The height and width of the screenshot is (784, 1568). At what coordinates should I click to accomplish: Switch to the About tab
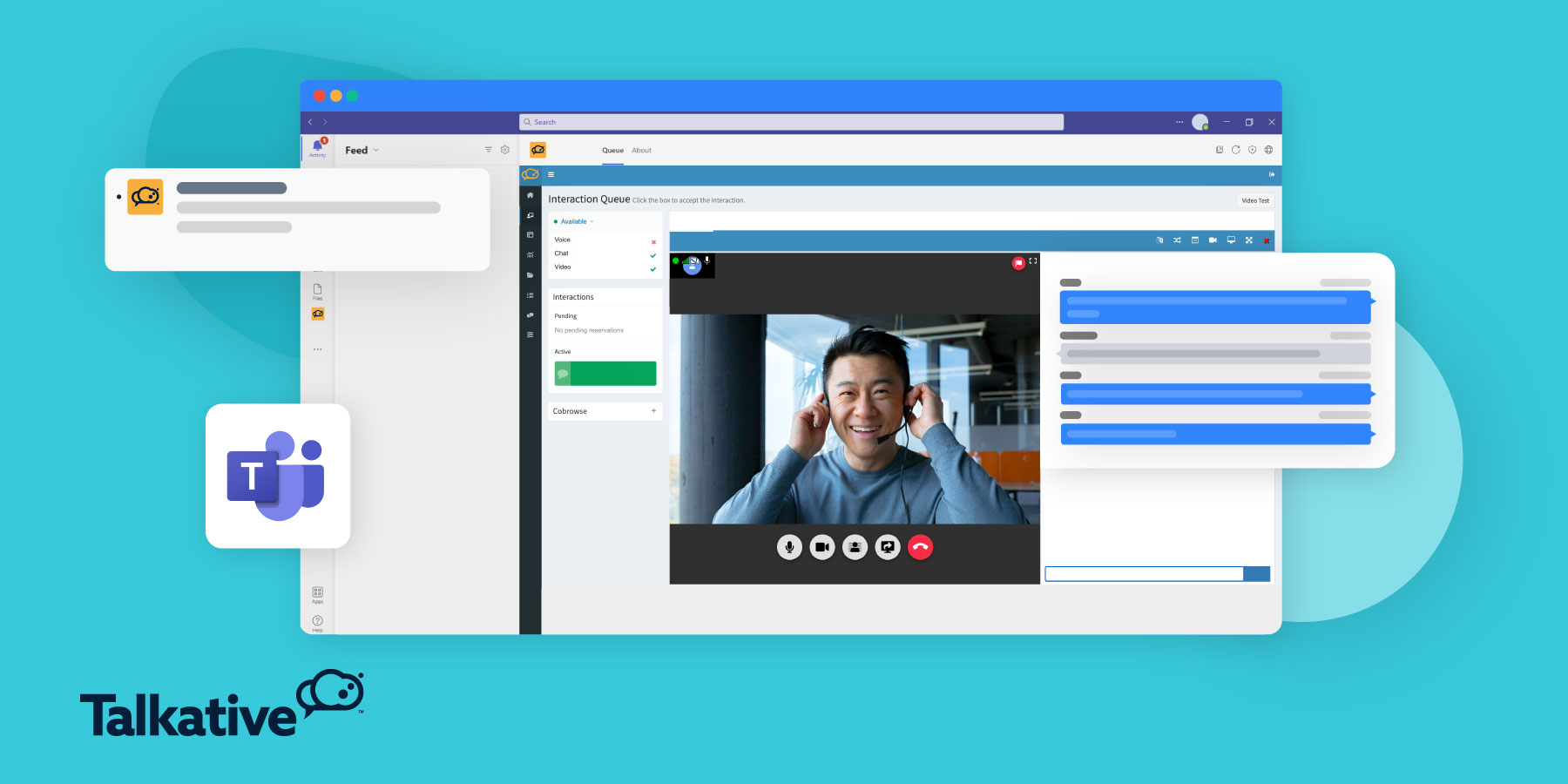(x=641, y=151)
